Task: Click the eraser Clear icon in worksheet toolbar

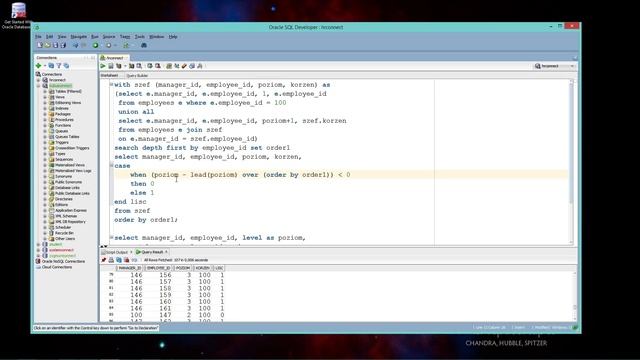Action: pyautogui.click(x=184, y=66)
